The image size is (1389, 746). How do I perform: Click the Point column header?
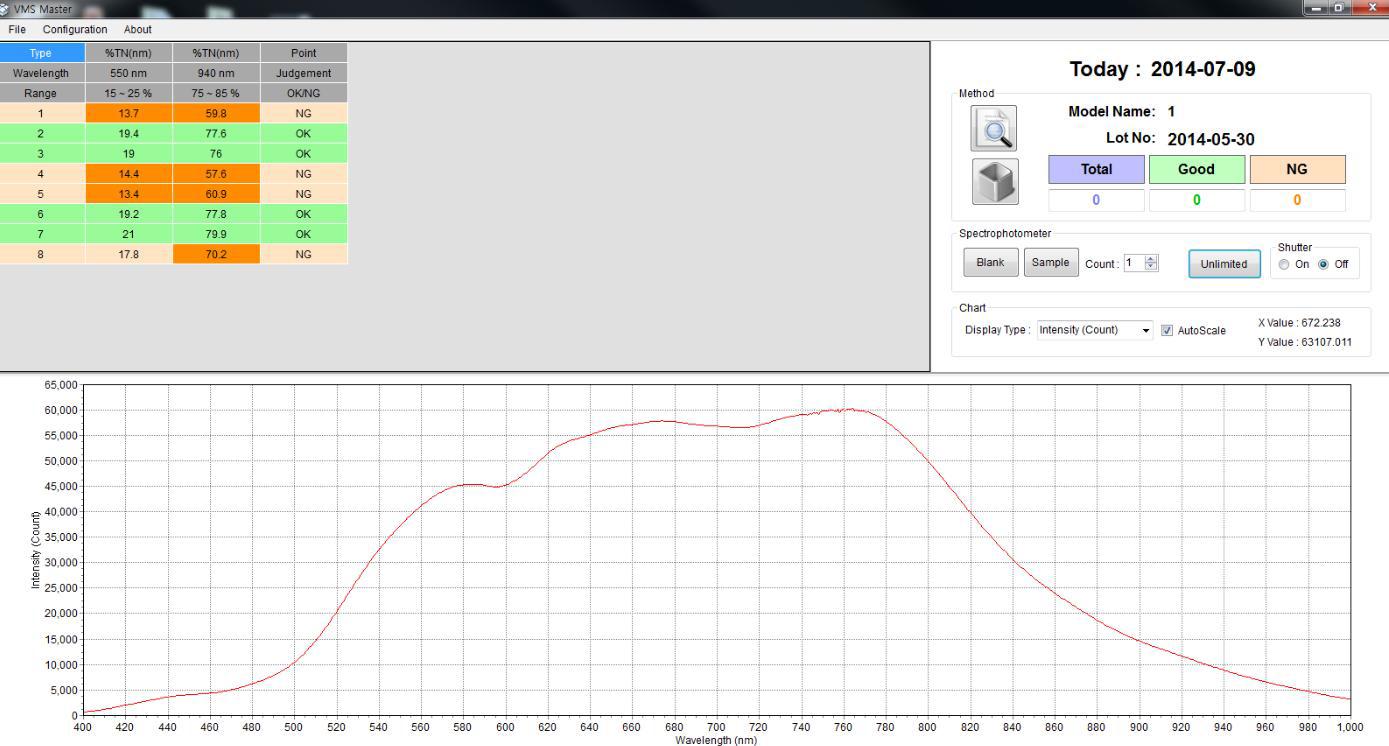tap(304, 53)
